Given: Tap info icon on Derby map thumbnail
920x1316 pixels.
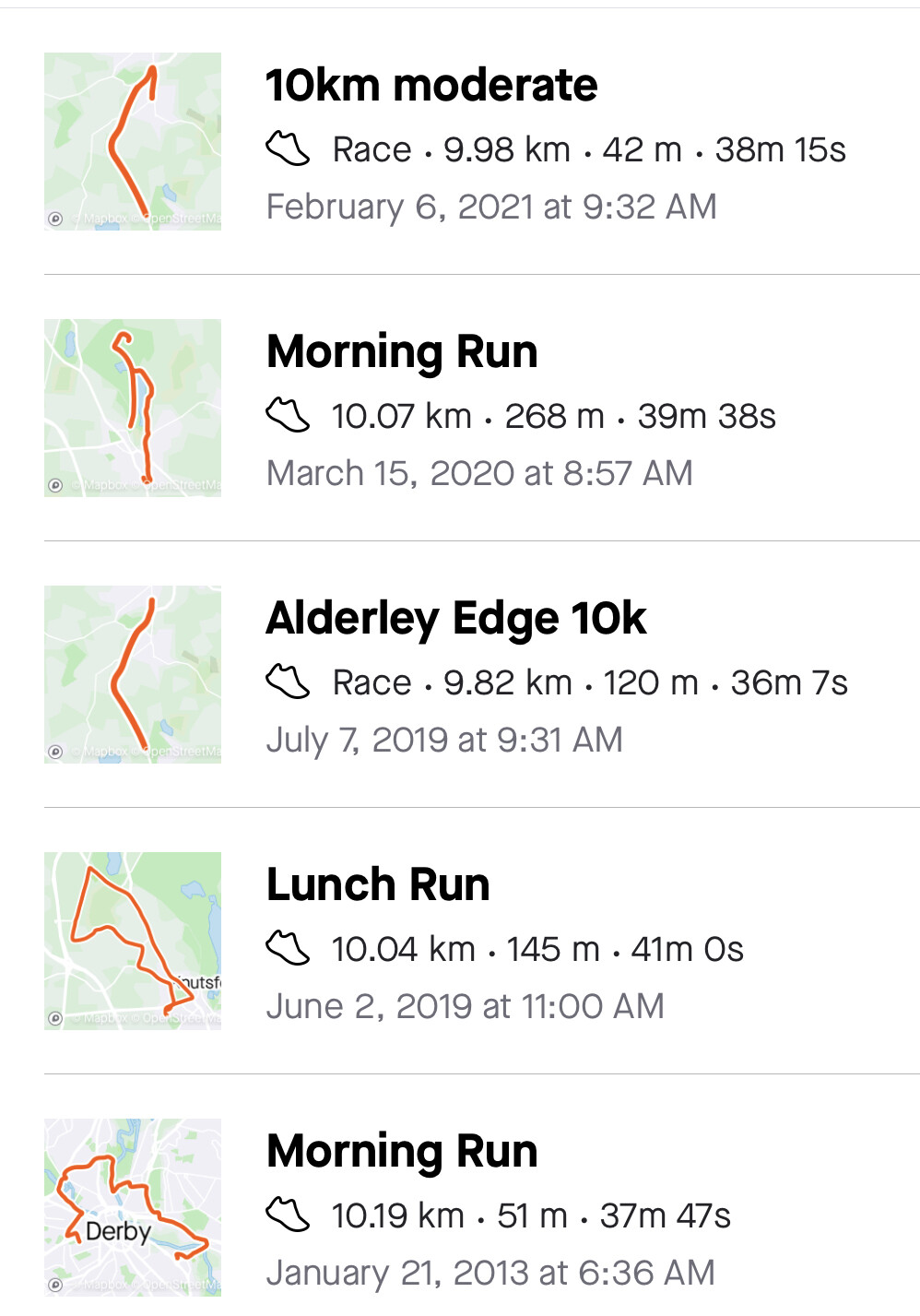Looking at the screenshot, I should [x=55, y=1285].
